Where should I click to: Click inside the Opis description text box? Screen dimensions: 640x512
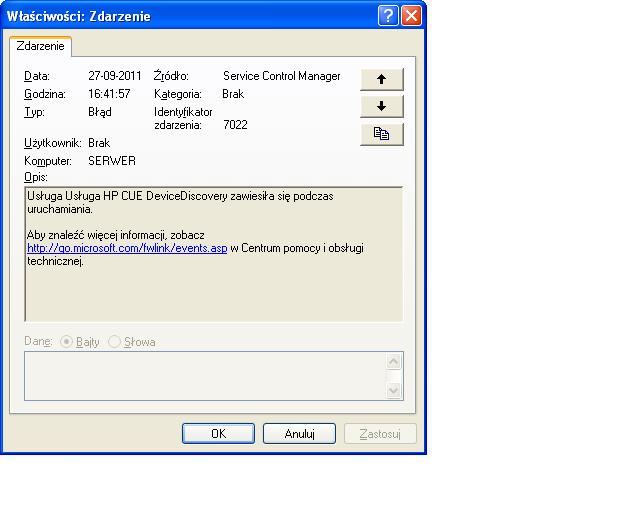pos(214,254)
